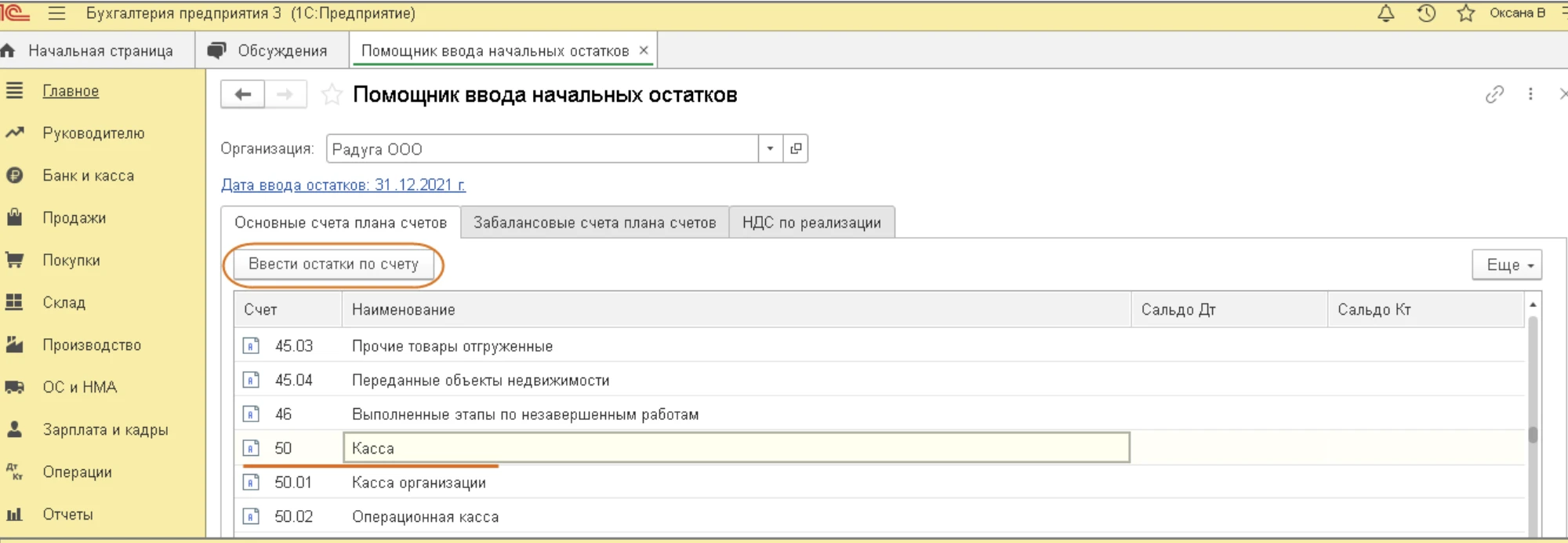Screen dimensions: 1568x543
Task: Switch to Забалансовые счета плана счетов tab
Action: pyautogui.click(x=594, y=223)
